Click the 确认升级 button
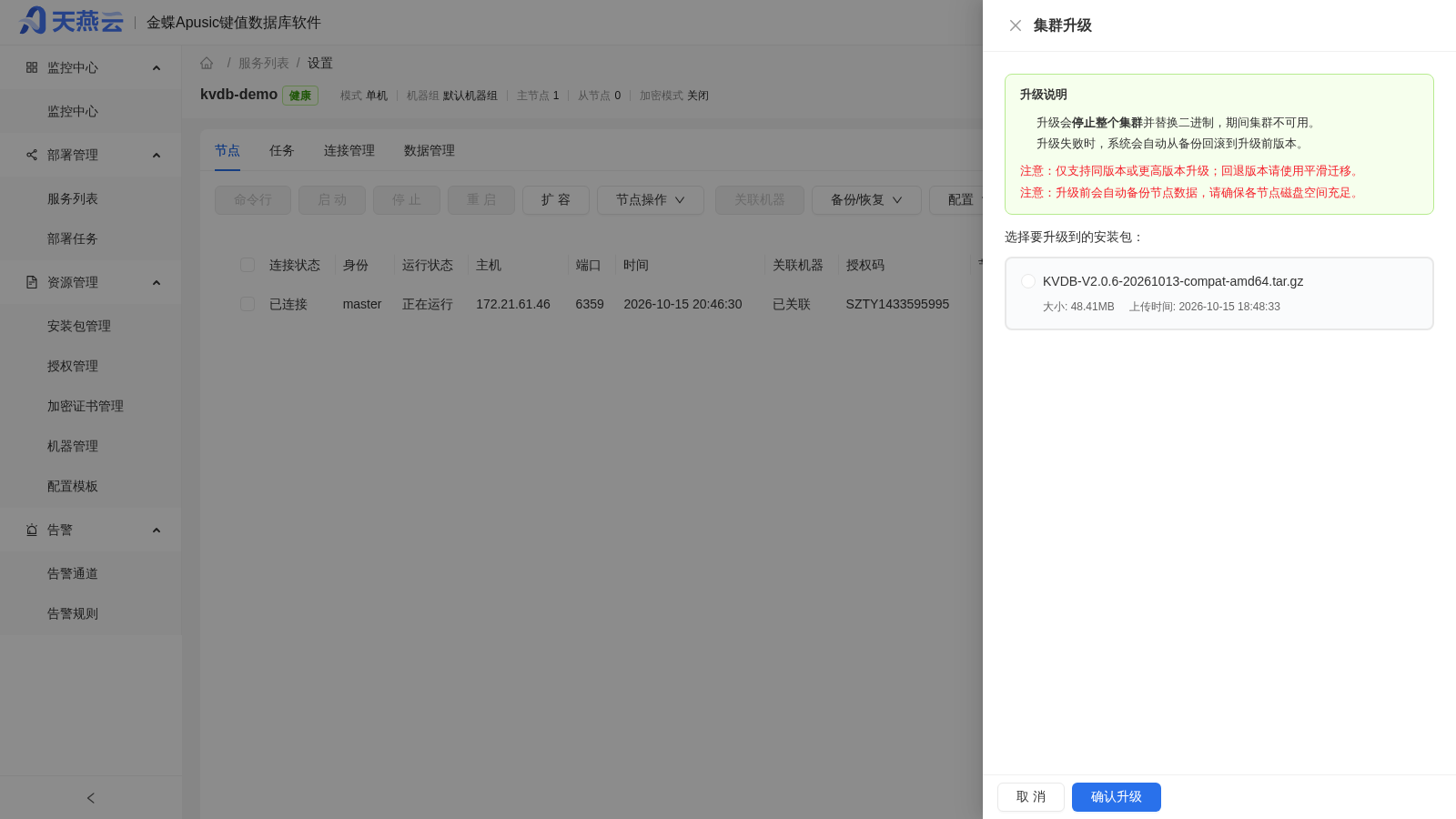This screenshot has height=819, width=1456. pos(1117,797)
